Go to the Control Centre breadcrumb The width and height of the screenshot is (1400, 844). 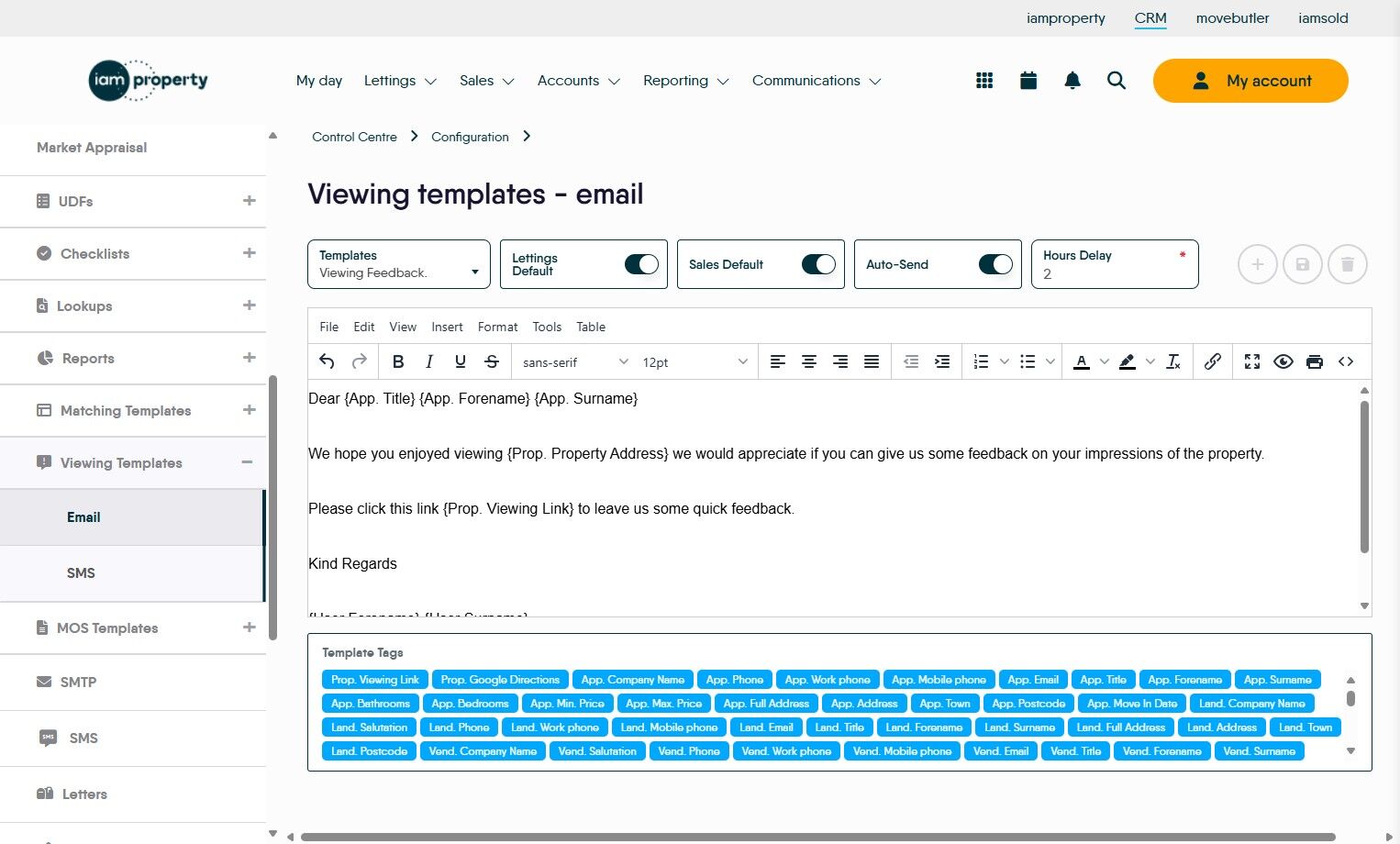(x=354, y=137)
